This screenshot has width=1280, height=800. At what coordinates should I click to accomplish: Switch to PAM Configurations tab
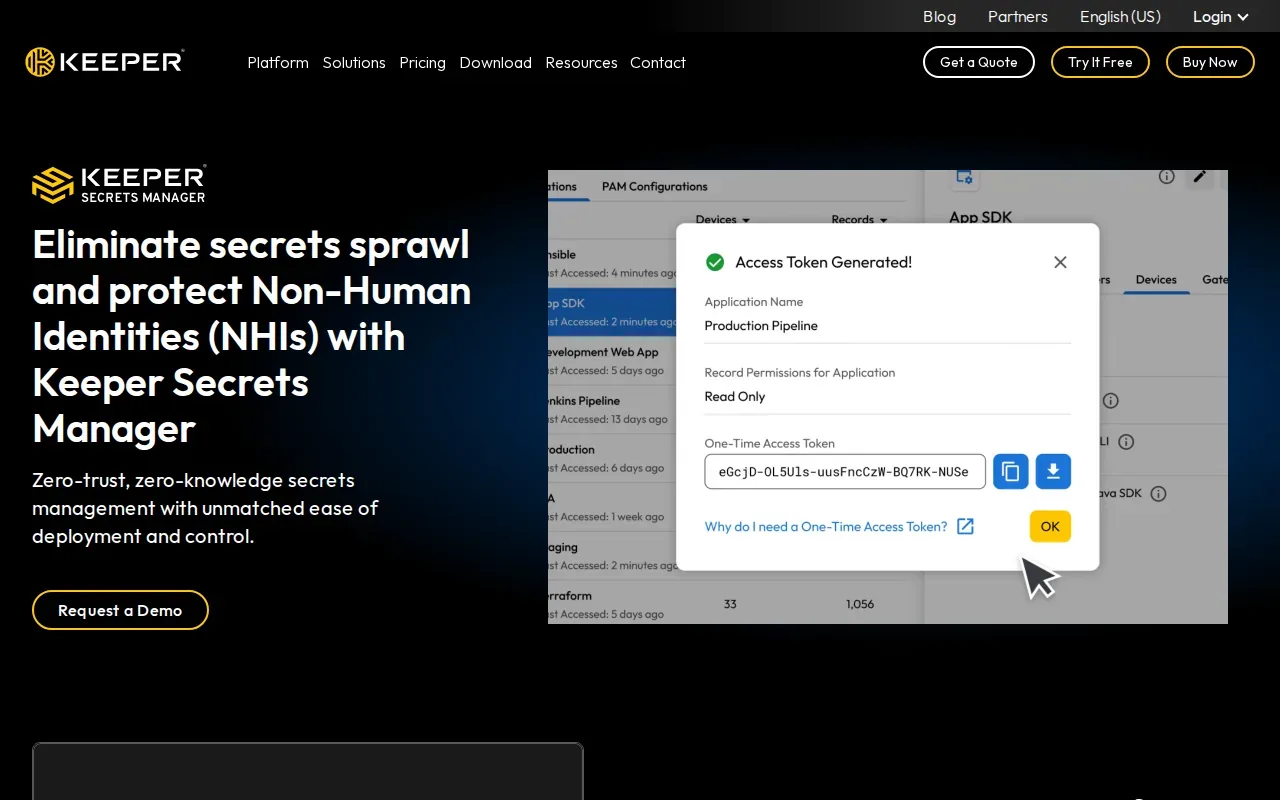tap(654, 187)
